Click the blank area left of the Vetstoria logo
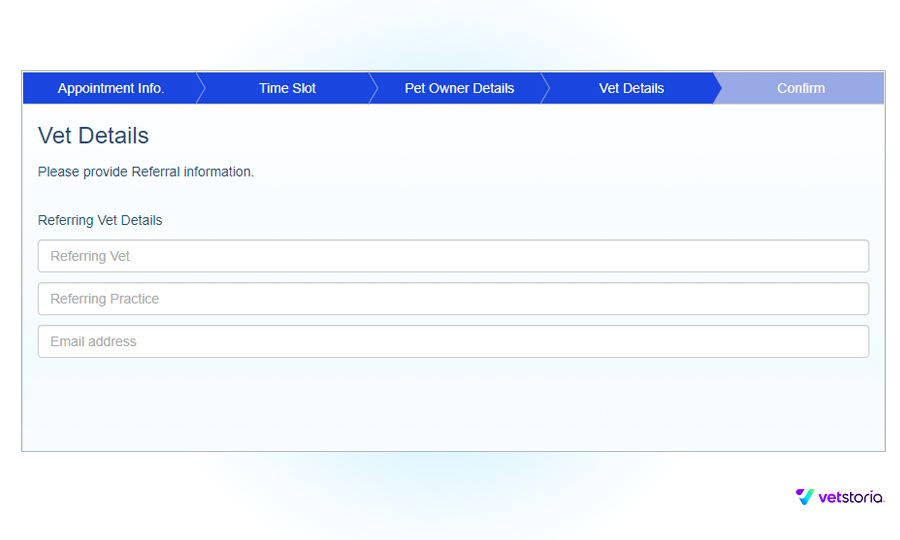900x540 pixels. click(500, 497)
